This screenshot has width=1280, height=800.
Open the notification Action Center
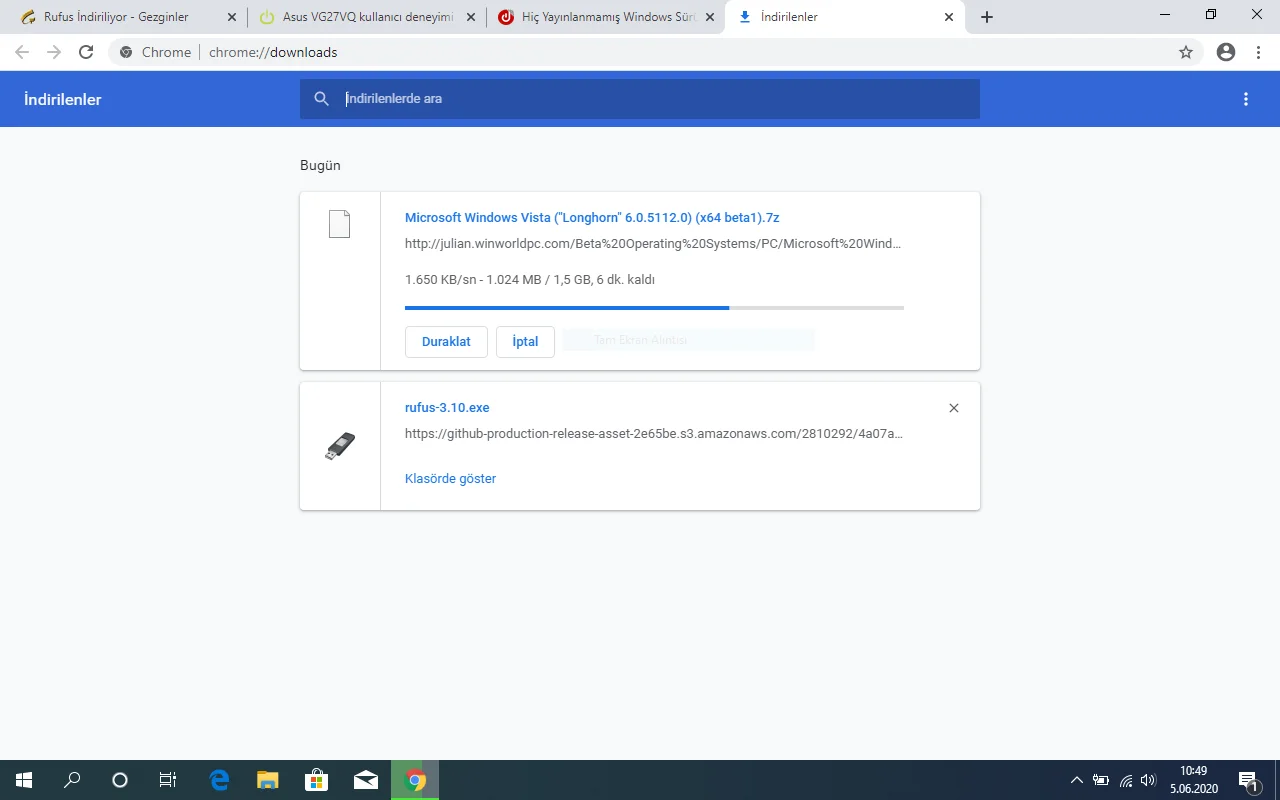click(x=1249, y=780)
